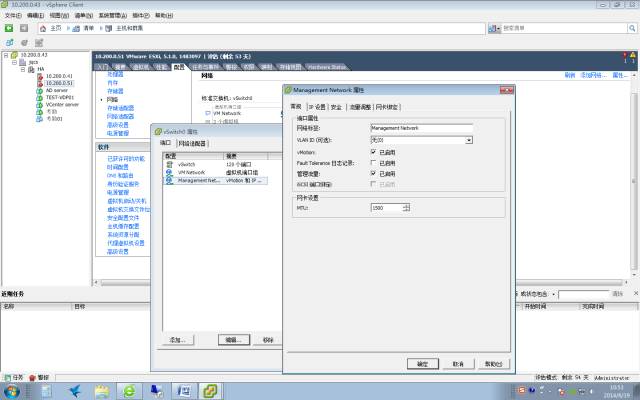Click the host 10.200.0.41 icon in tree

coord(40,76)
